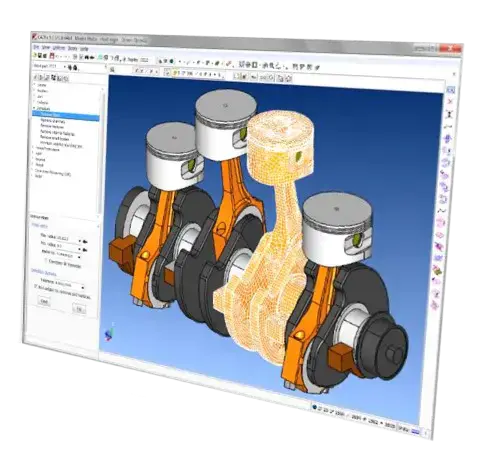Image resolution: width=483 pixels, height=469 pixels.
Task: Open the File menu
Action: (36, 47)
